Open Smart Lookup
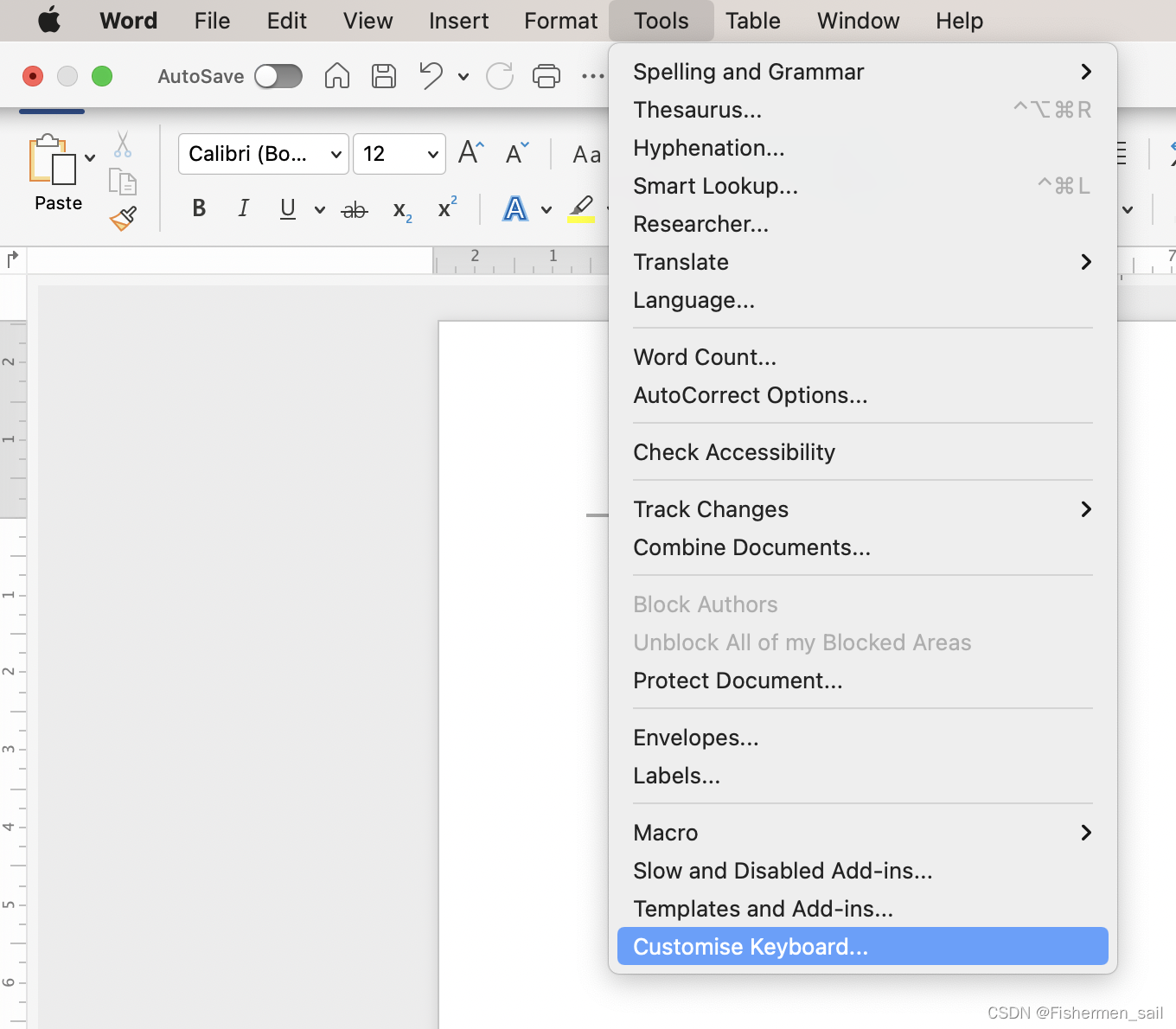 863,186
